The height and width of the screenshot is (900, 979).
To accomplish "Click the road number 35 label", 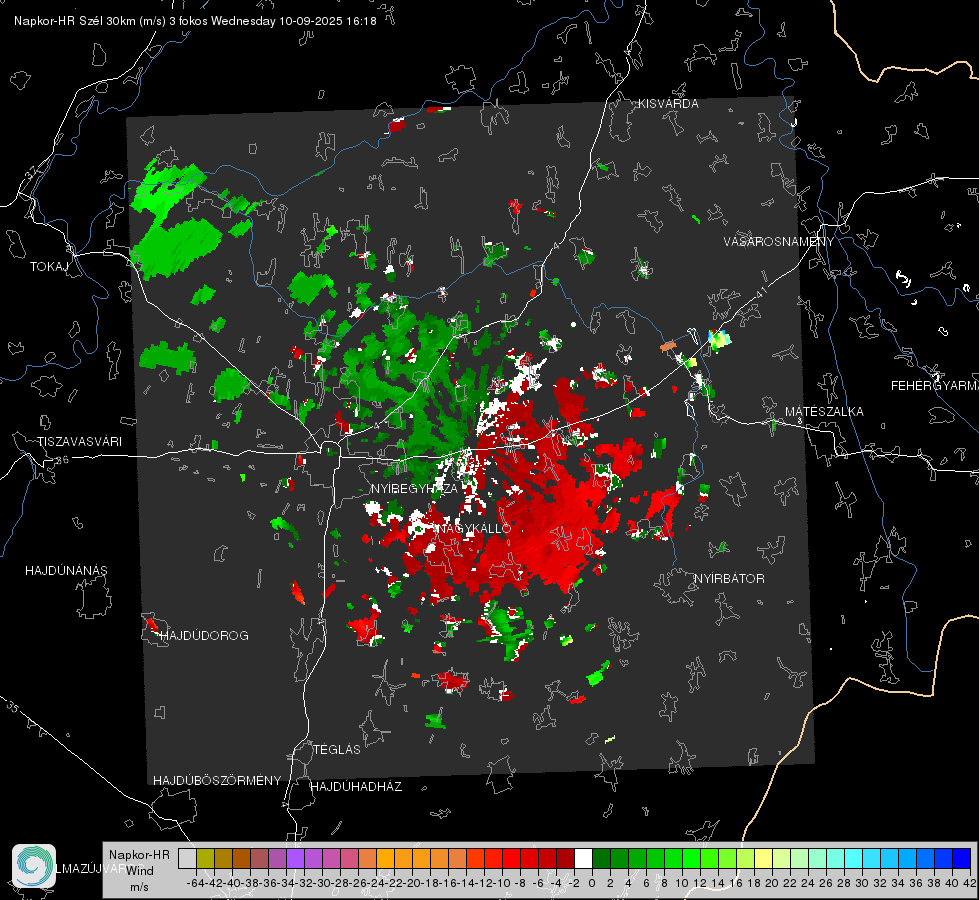I will pyautogui.click(x=13, y=706).
